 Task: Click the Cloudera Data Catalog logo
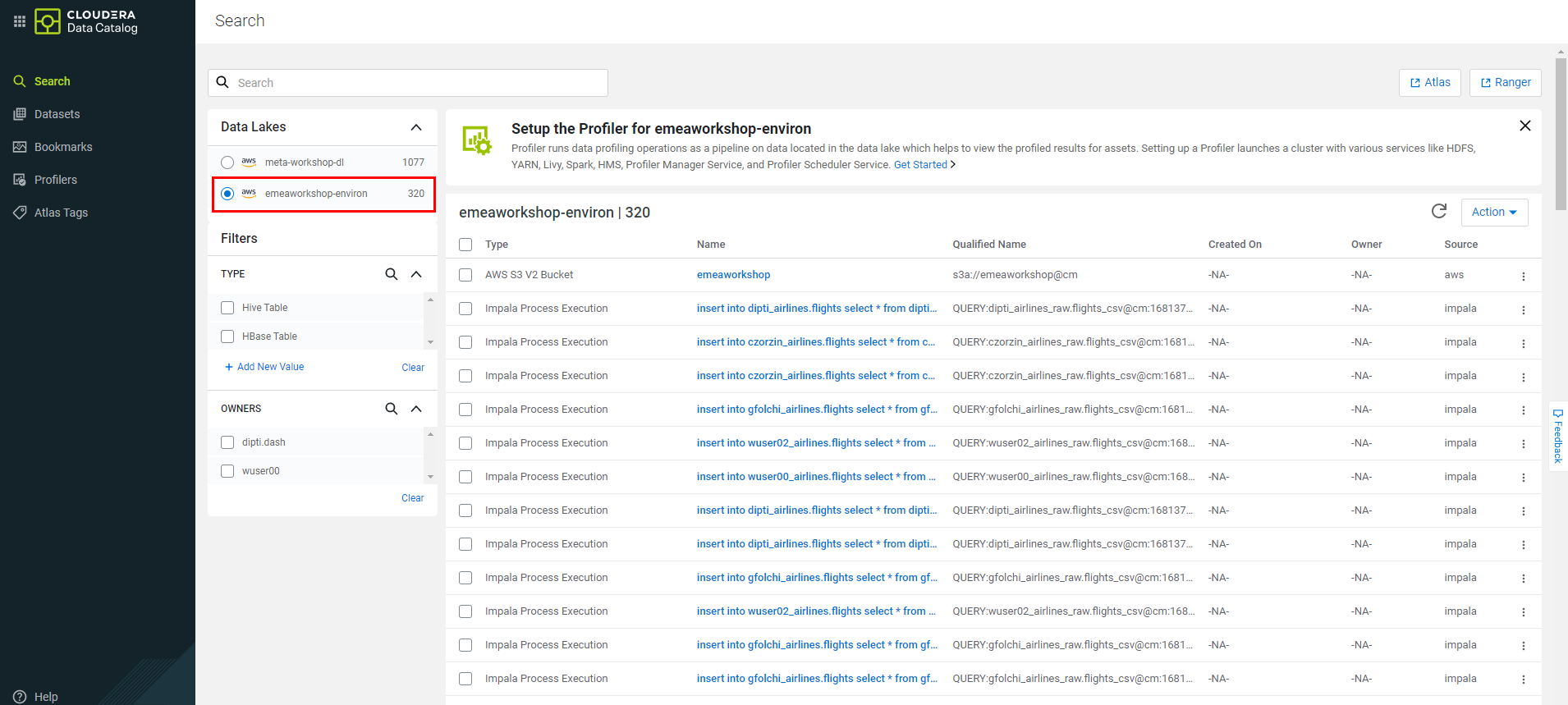(86, 21)
